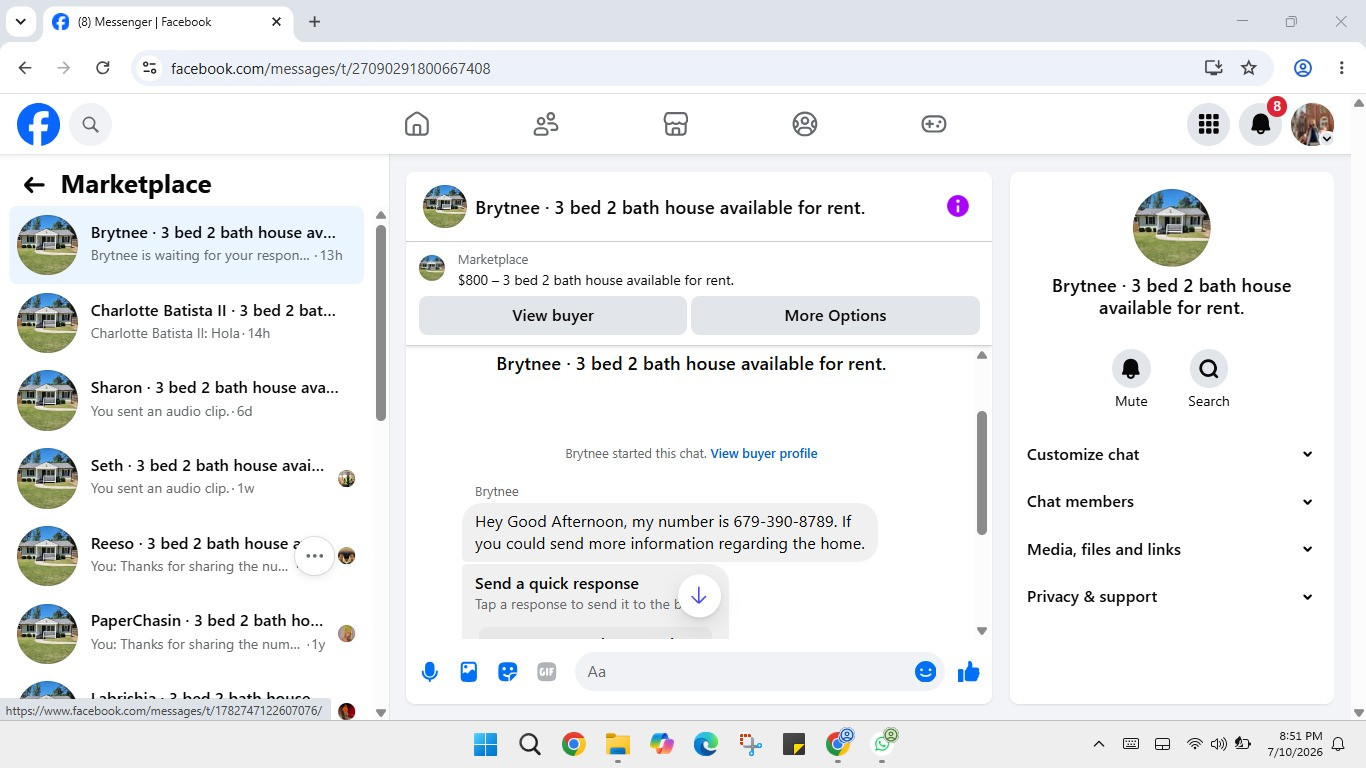View site information icon in address bar
Viewport: 1366px width, 768px height.
tap(150, 68)
